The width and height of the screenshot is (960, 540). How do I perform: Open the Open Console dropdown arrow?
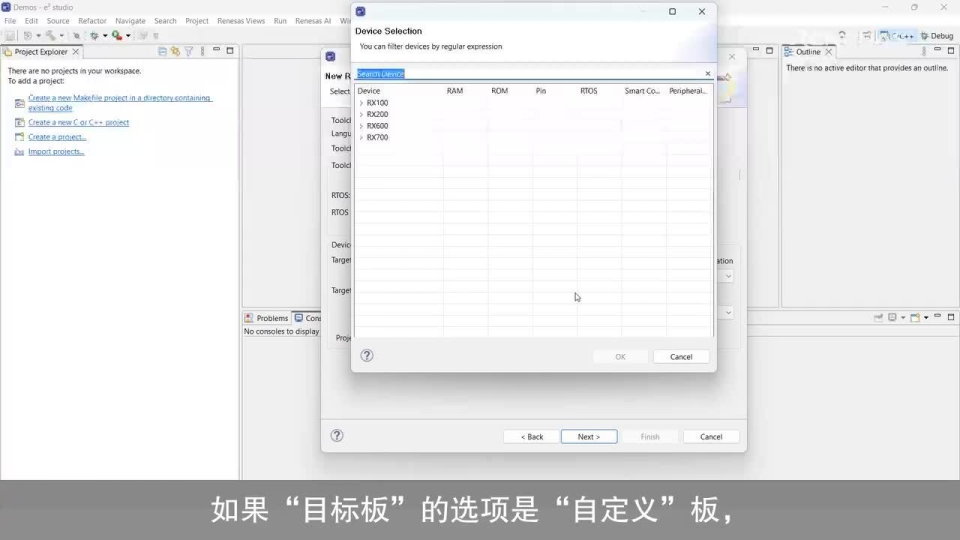[926, 317]
